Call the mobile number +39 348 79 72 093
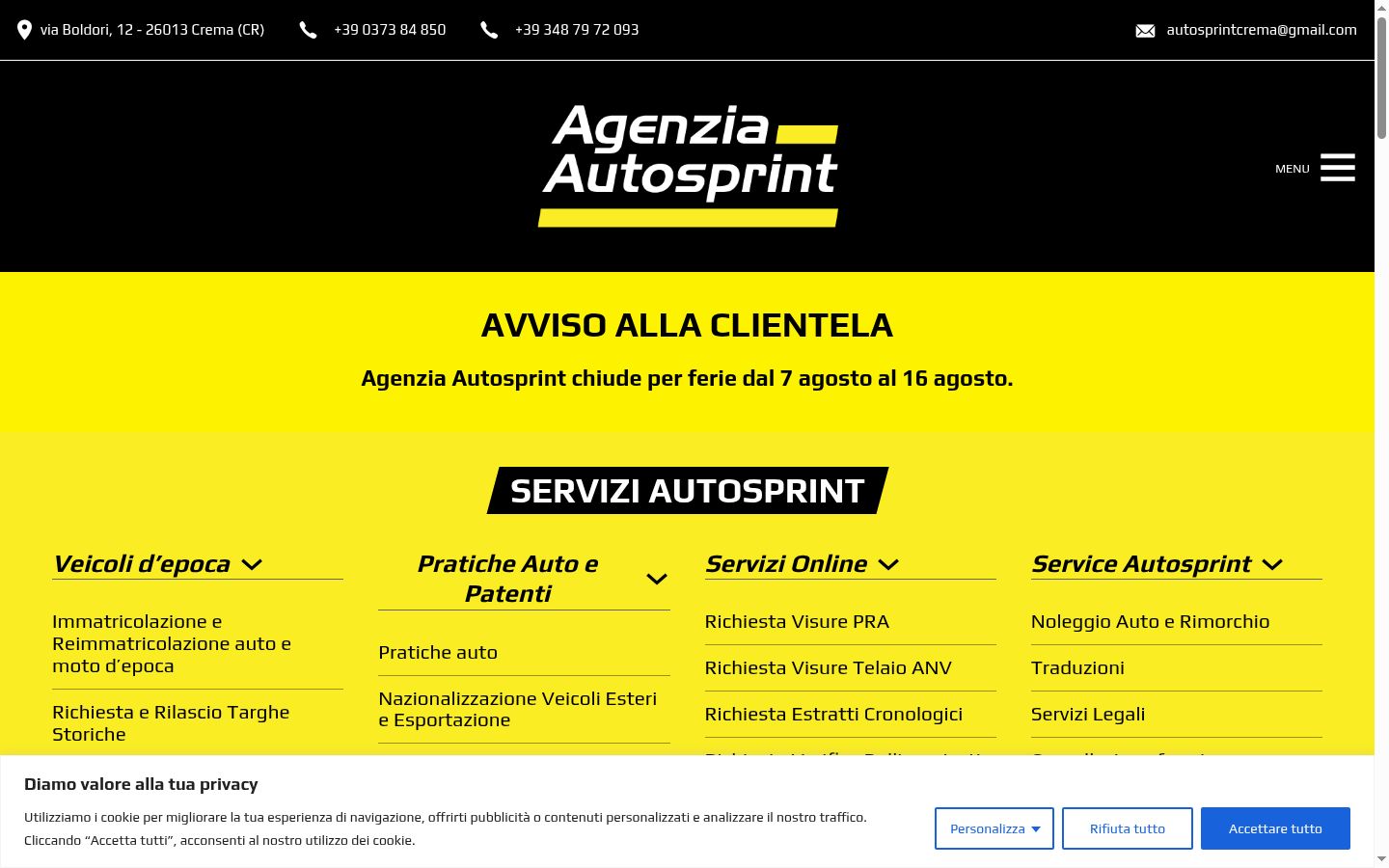This screenshot has width=1389, height=868. pyautogui.click(x=577, y=30)
